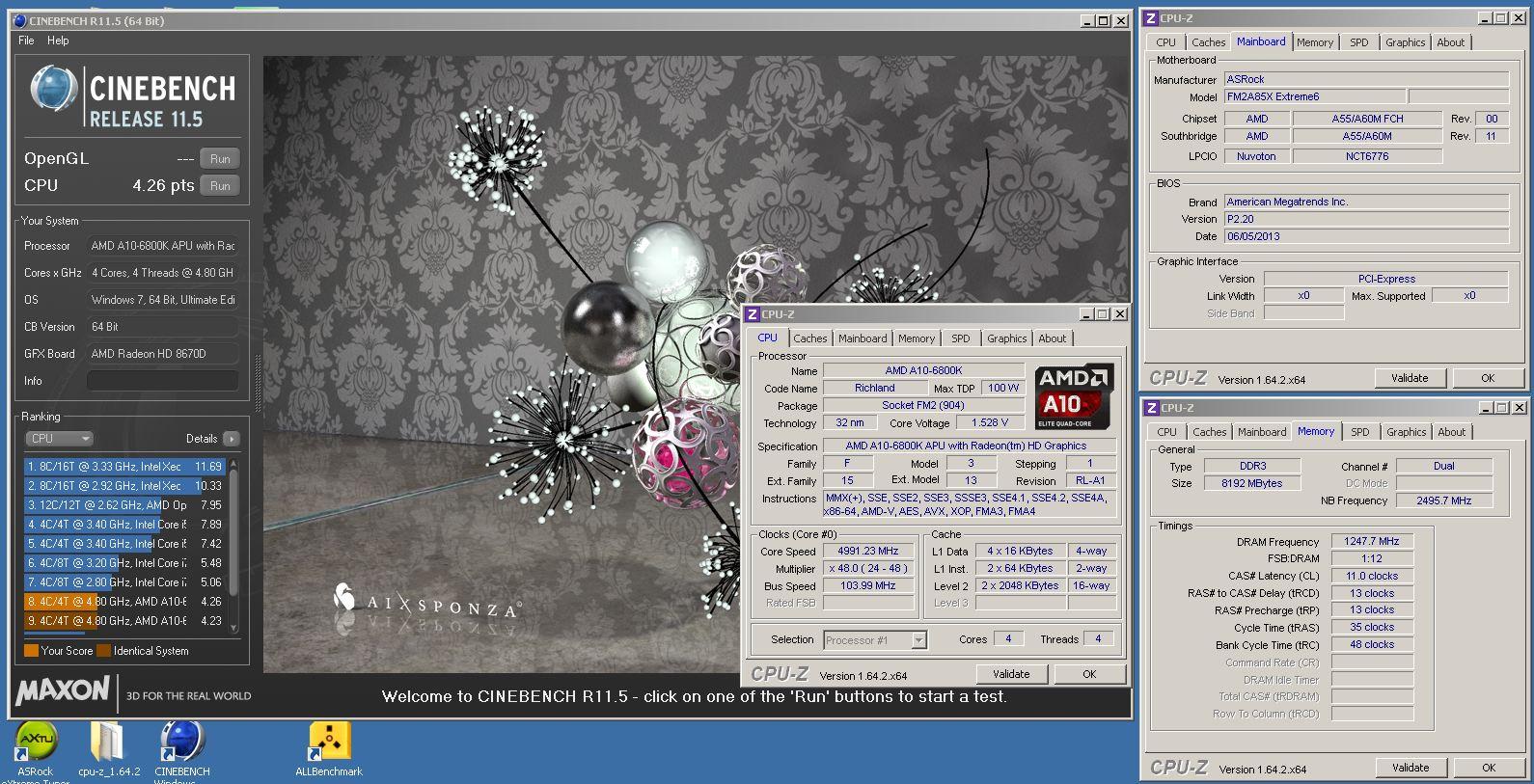This screenshot has height=784, width=1534.
Task: Run the CPU benchmark test
Action: pyautogui.click(x=220, y=186)
